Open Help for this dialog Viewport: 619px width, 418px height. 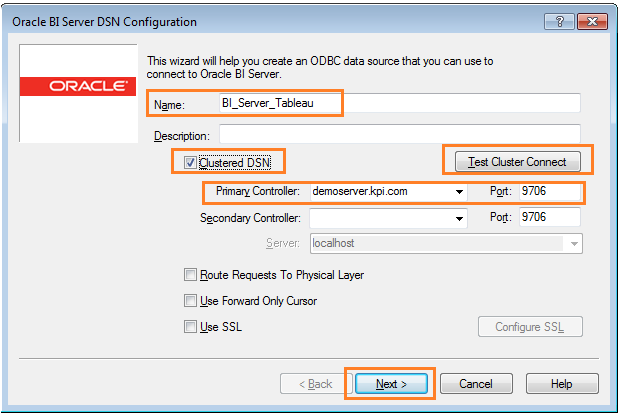pyautogui.click(x=561, y=384)
